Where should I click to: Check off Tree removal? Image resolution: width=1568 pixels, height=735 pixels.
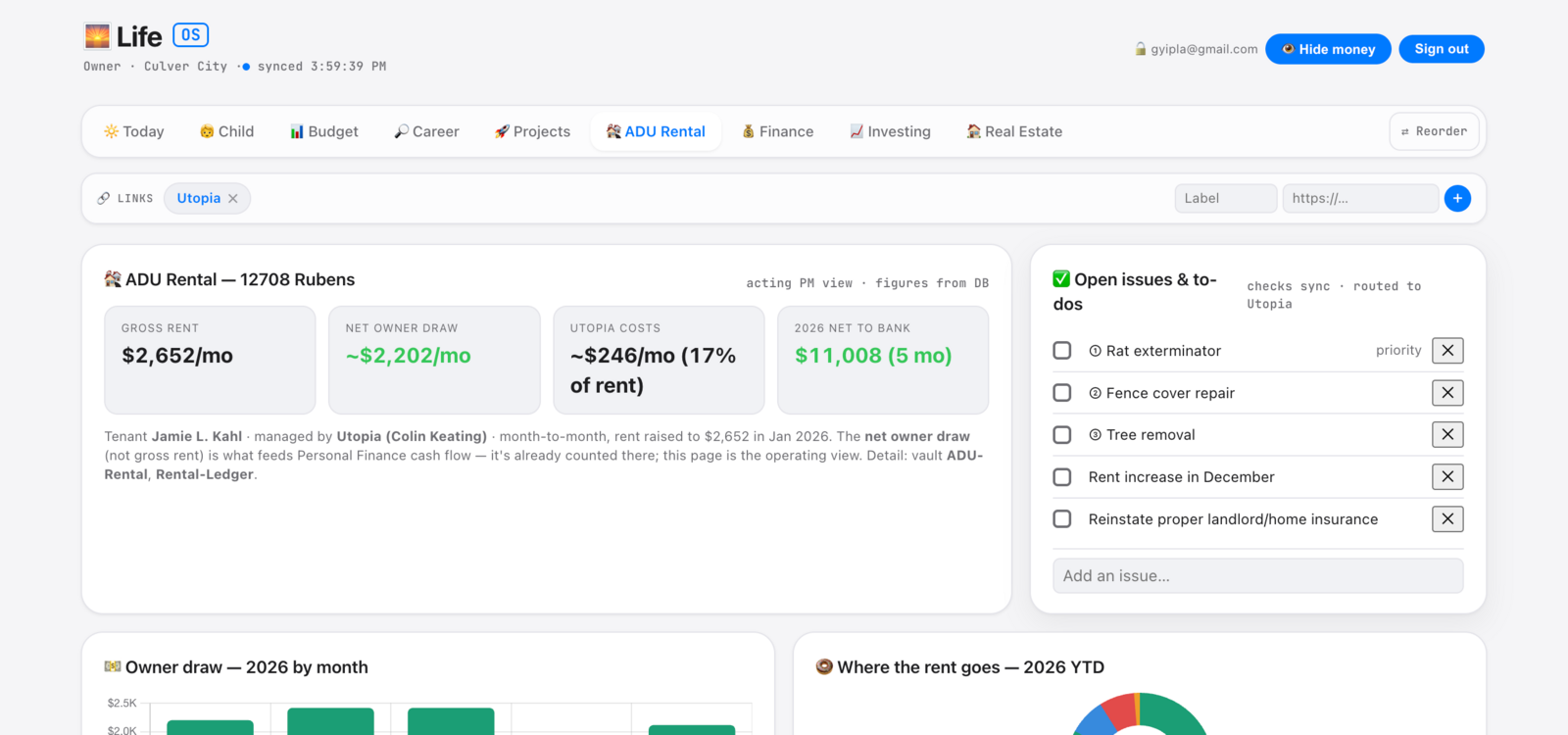1062,435
